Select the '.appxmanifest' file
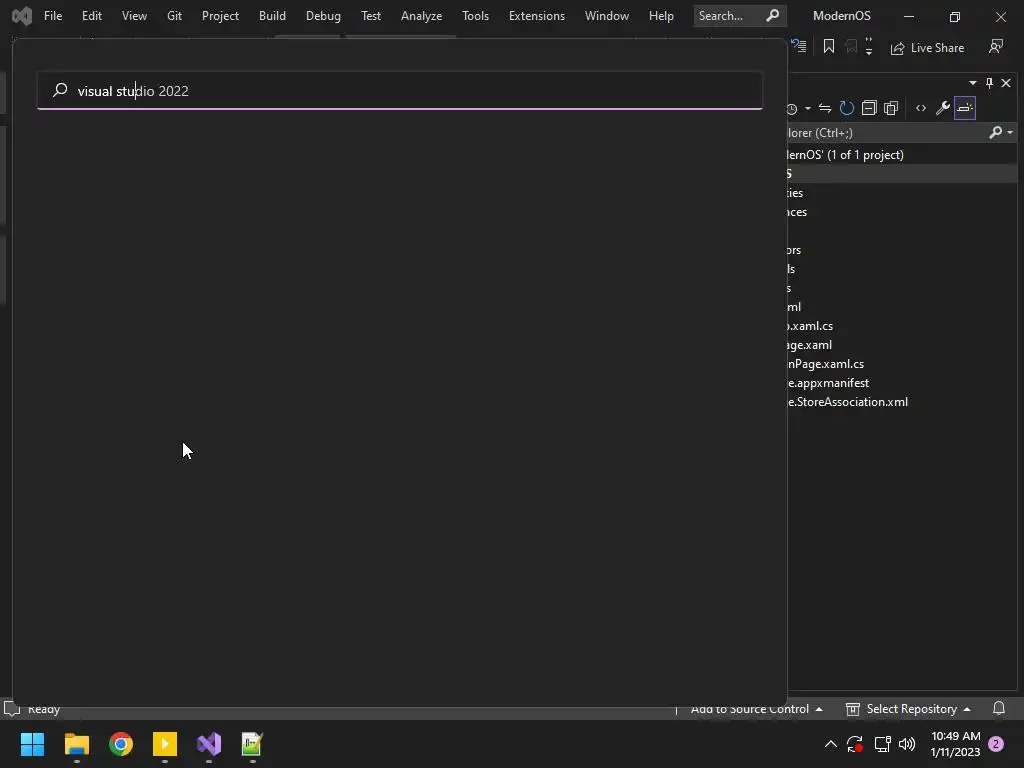Screen dimensions: 1024x768 tap(828, 383)
